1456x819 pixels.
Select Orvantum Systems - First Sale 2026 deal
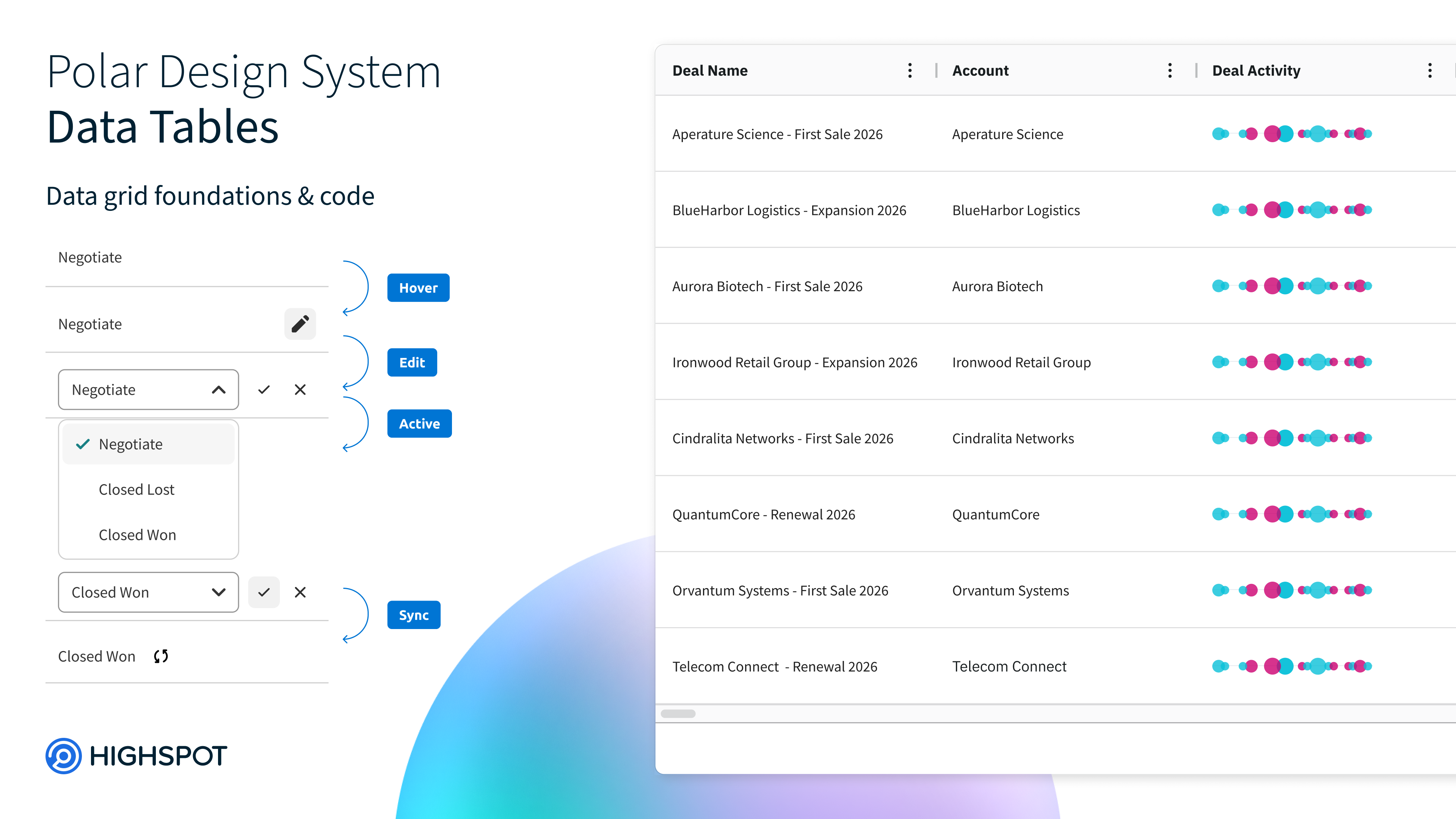(780, 591)
